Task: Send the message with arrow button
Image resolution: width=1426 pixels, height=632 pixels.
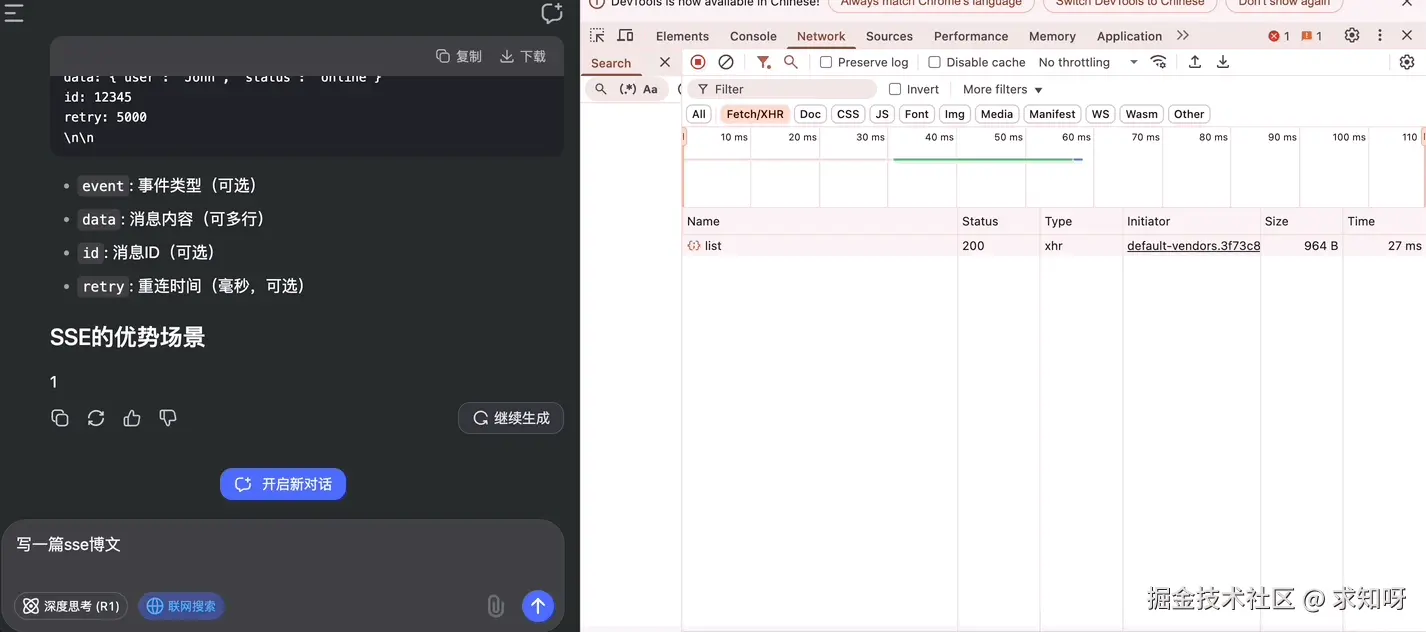Action: [538, 605]
